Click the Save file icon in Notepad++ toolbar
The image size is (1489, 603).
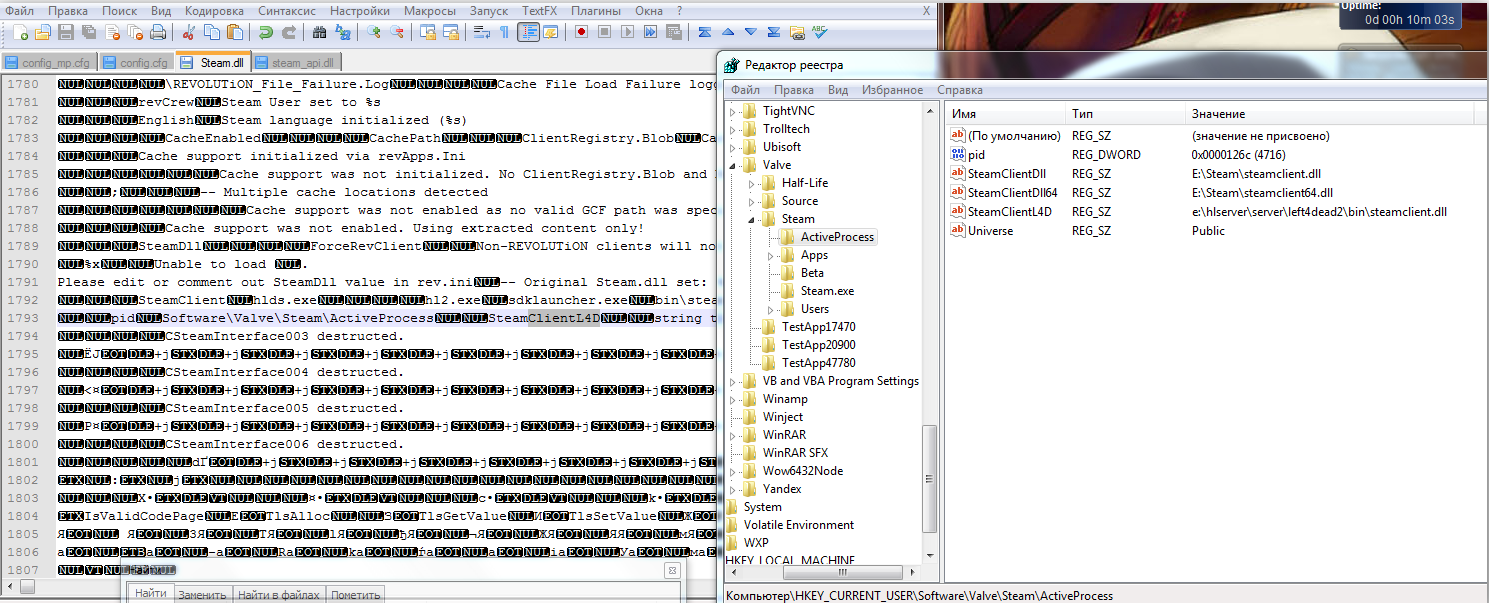click(66, 32)
